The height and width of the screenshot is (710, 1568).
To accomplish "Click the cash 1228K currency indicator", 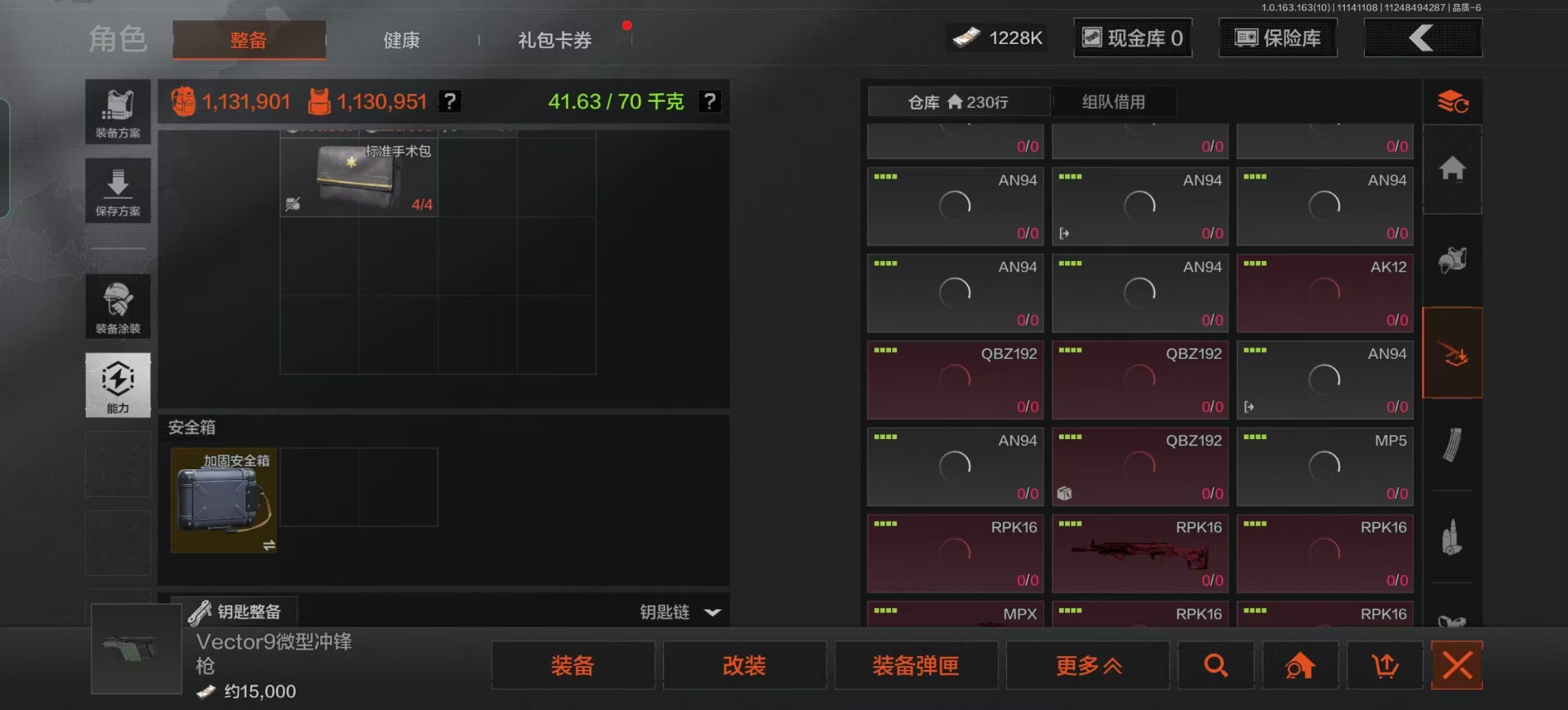I will (998, 38).
